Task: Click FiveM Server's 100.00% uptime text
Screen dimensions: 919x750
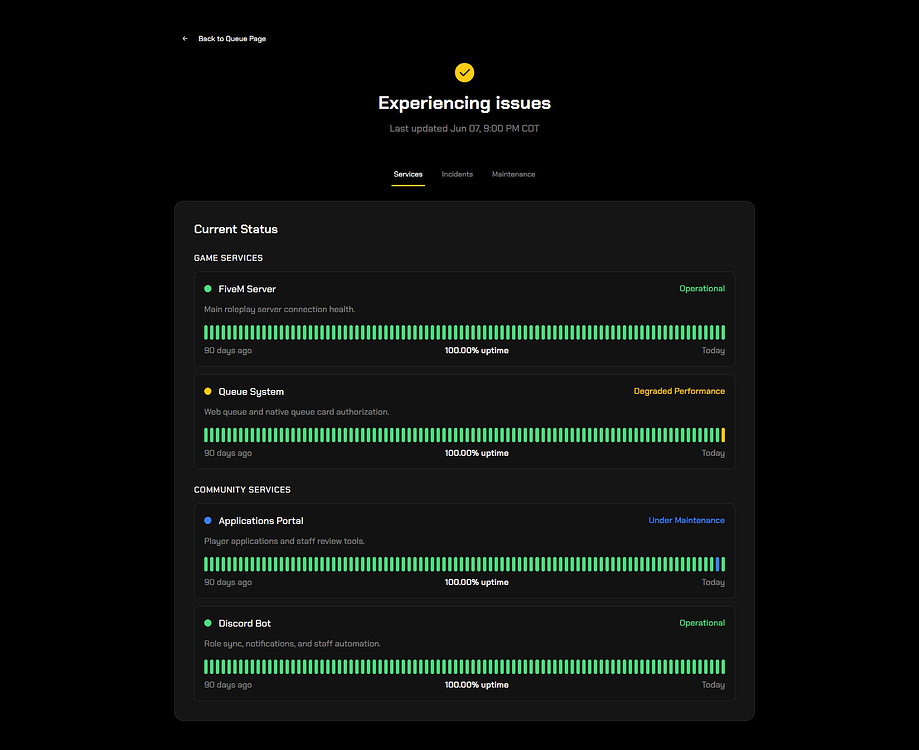Action: point(476,350)
